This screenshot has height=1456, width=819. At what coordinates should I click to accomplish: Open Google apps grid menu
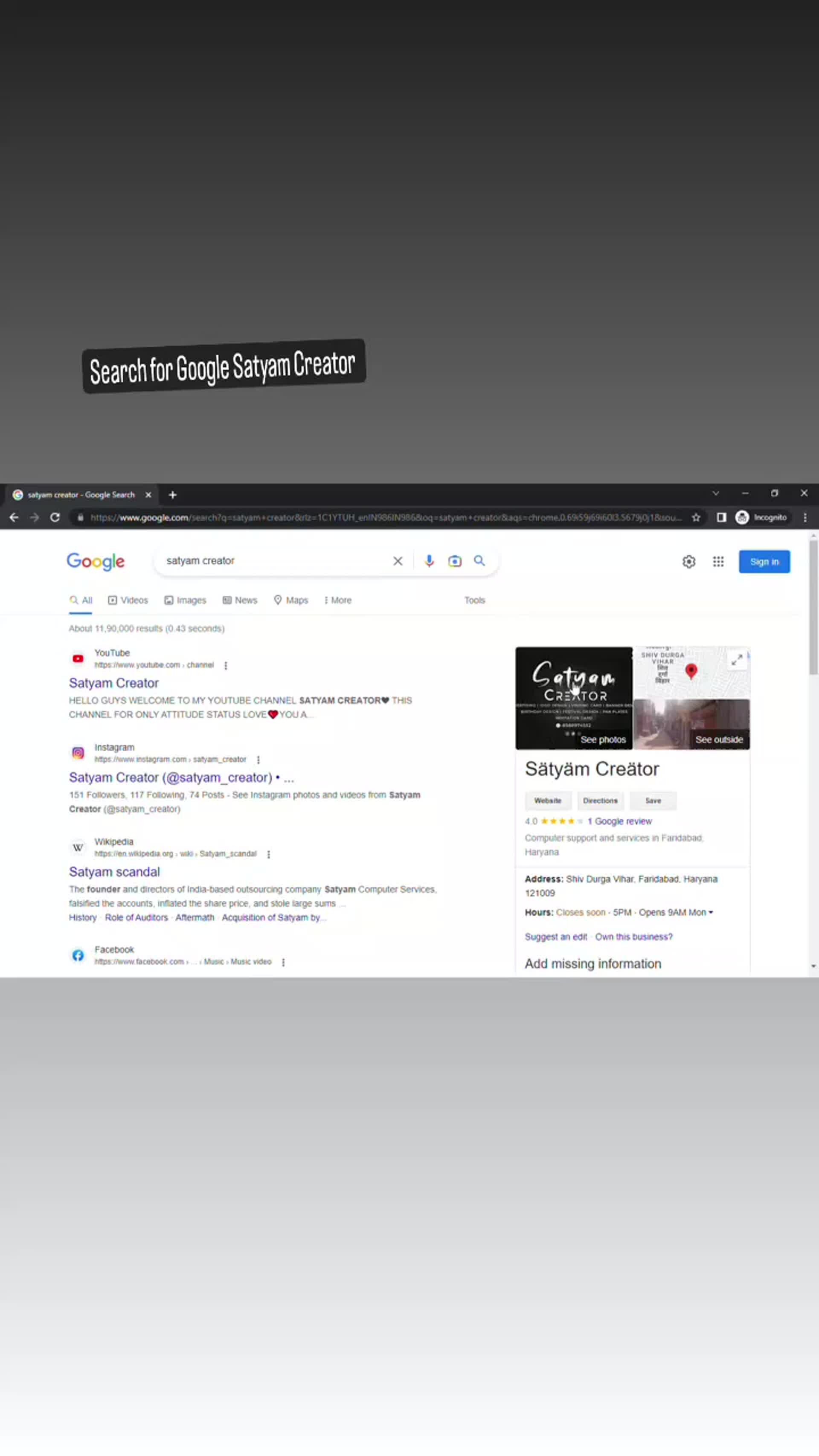(x=718, y=561)
